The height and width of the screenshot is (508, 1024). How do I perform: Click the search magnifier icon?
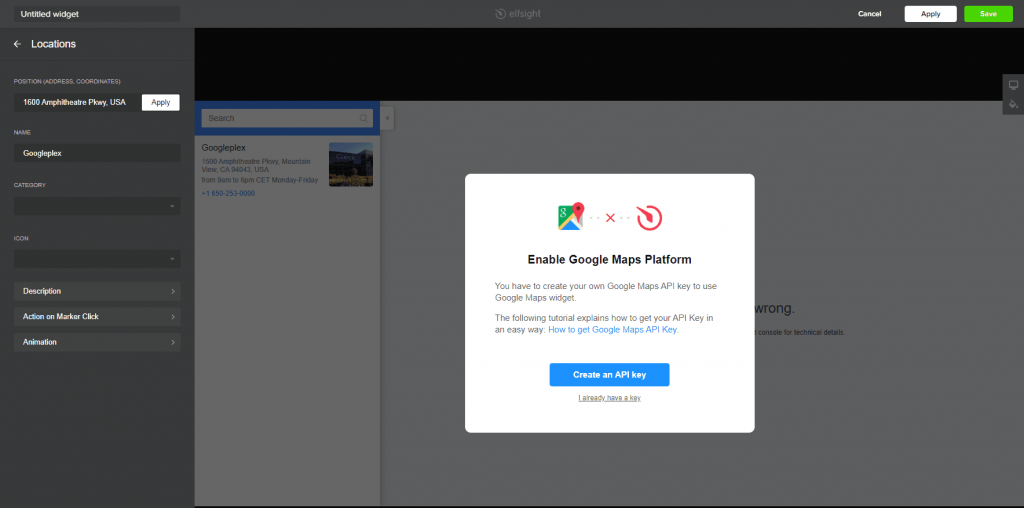(x=363, y=118)
